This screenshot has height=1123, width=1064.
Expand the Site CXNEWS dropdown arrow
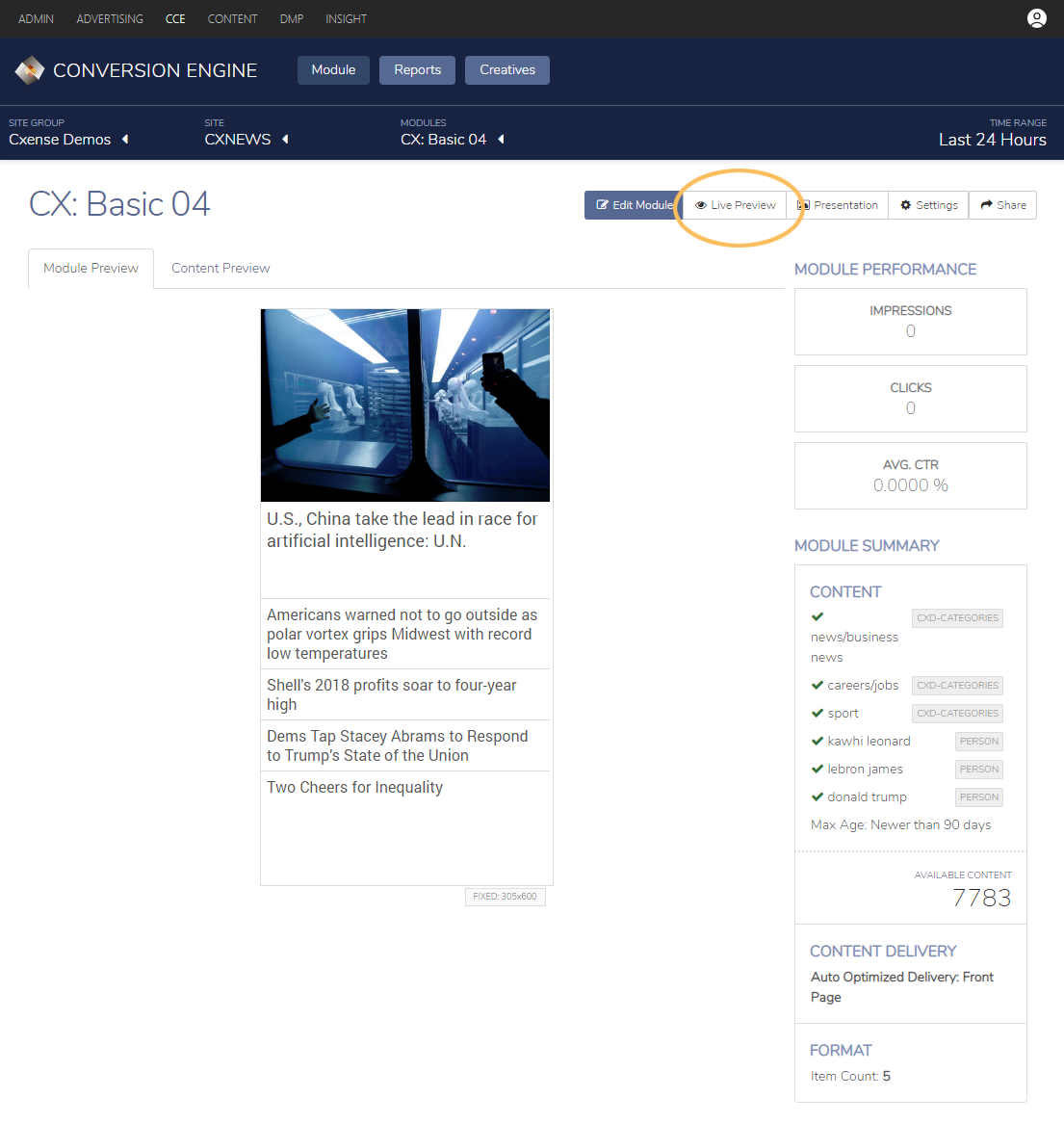tap(285, 139)
